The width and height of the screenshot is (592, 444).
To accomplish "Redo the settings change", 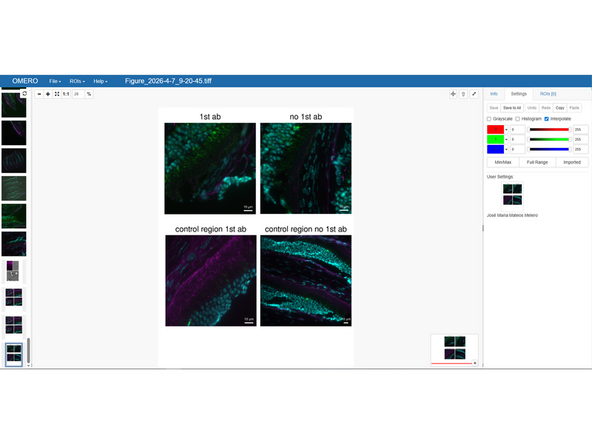I will point(546,108).
